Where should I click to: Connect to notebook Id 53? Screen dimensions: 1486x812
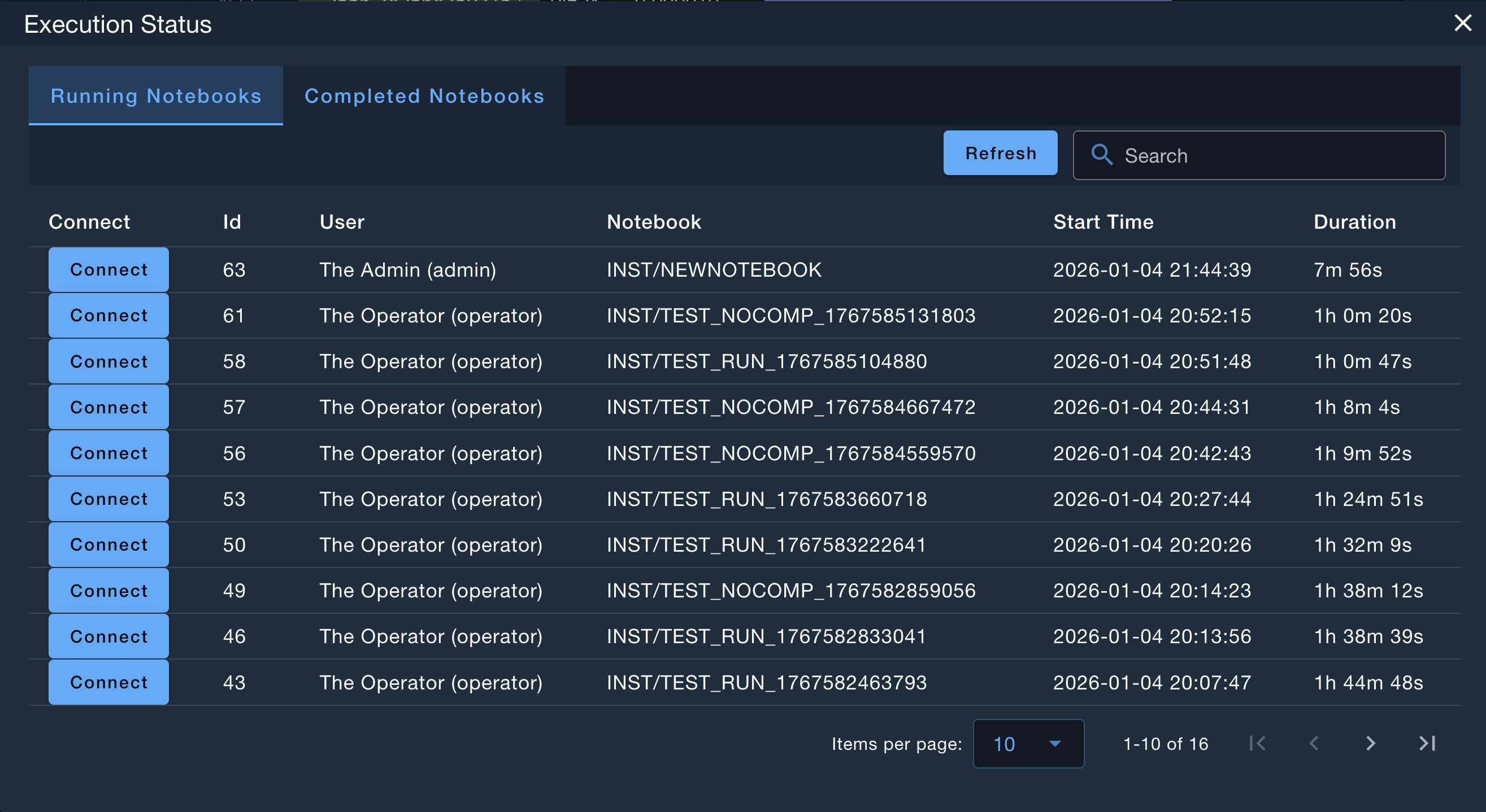tap(108, 499)
